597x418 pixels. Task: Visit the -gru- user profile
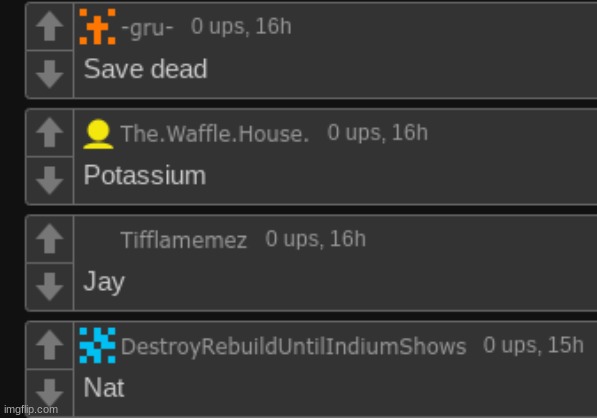(x=147, y=27)
